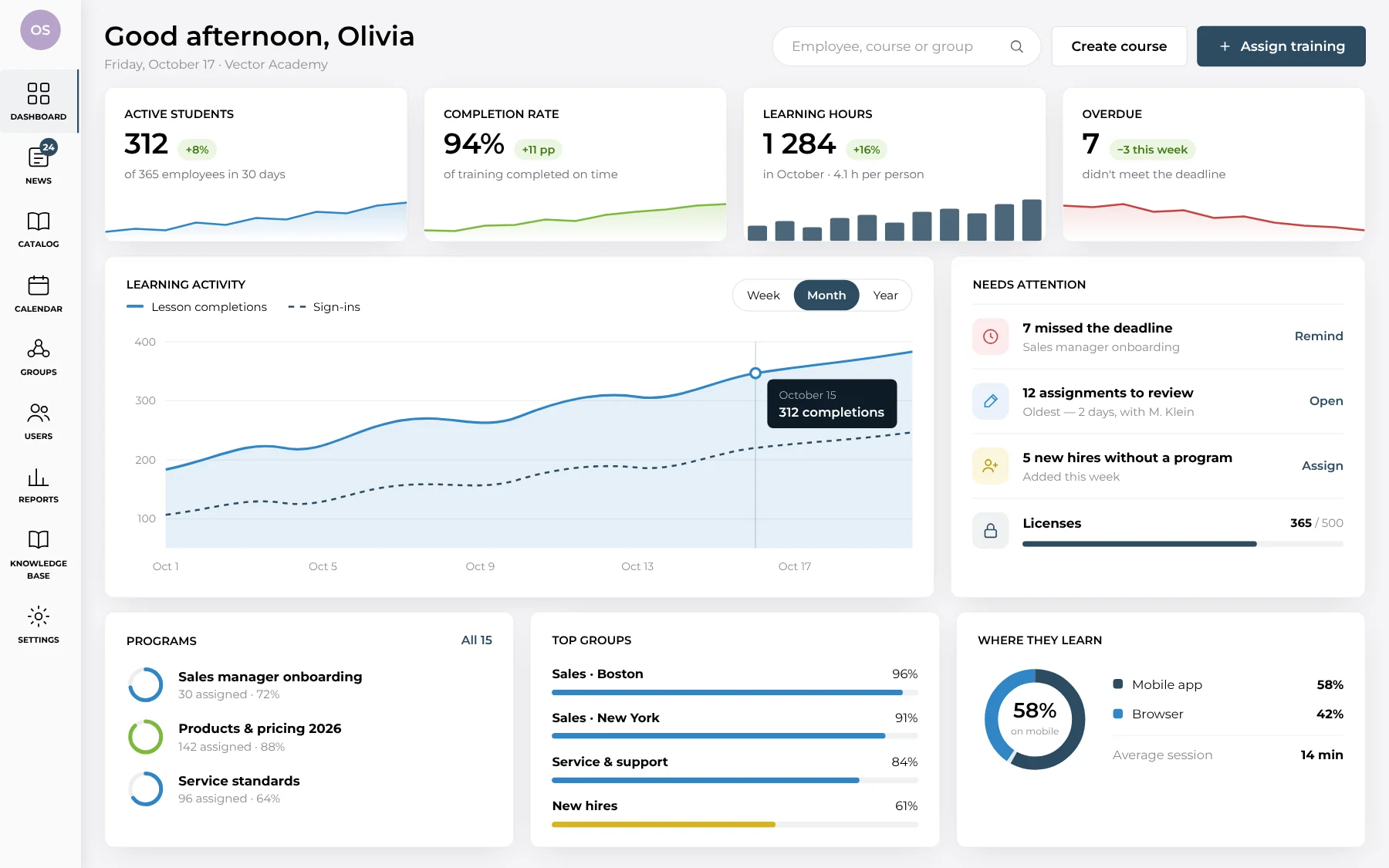Click the search magnifier icon
Image resolution: width=1389 pixels, height=868 pixels.
click(1017, 46)
